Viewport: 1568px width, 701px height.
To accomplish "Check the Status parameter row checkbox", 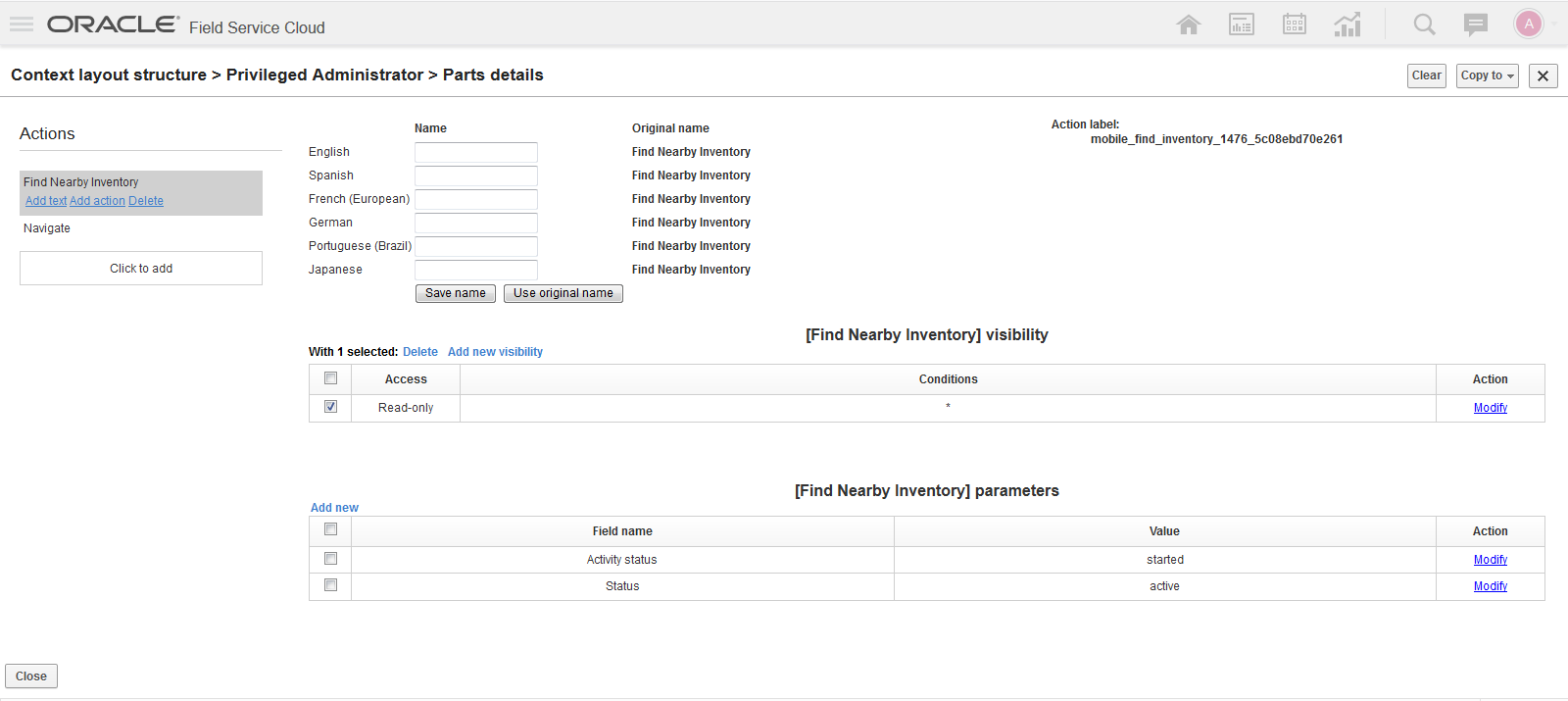I will click(x=331, y=585).
